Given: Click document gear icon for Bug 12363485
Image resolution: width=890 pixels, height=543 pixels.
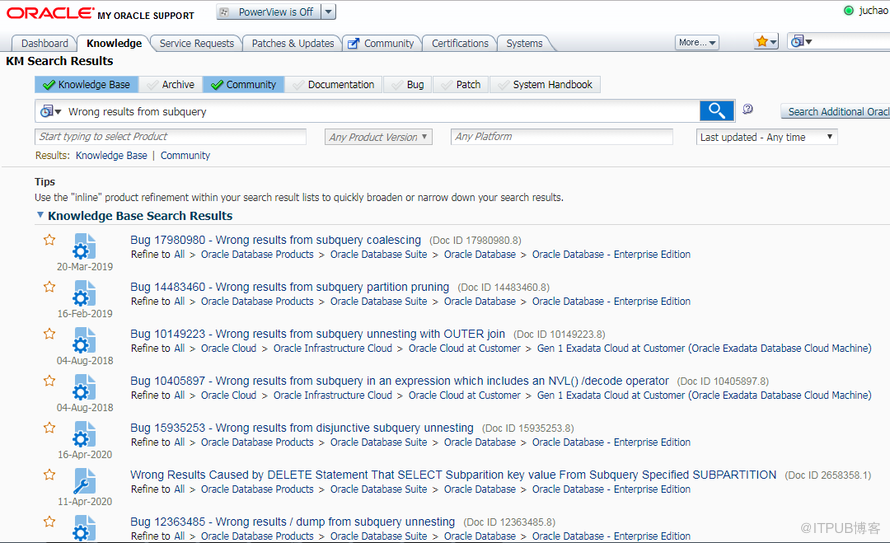Looking at the screenshot, I should click(x=84, y=528).
